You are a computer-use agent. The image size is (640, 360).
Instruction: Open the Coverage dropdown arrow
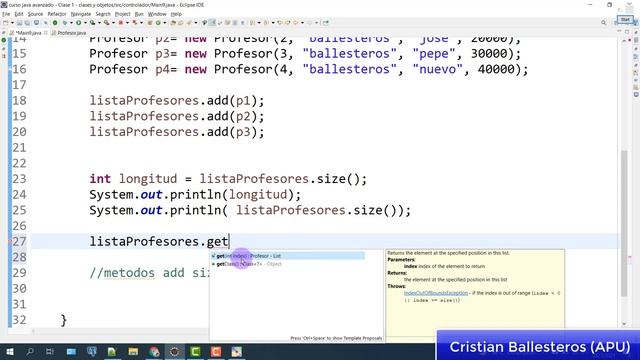[x=99, y=23]
